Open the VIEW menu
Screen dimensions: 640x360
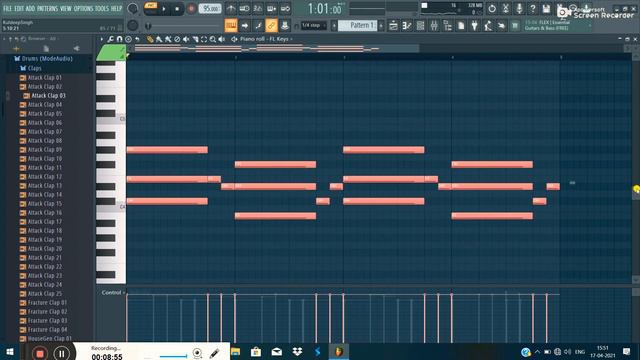(x=66, y=8)
